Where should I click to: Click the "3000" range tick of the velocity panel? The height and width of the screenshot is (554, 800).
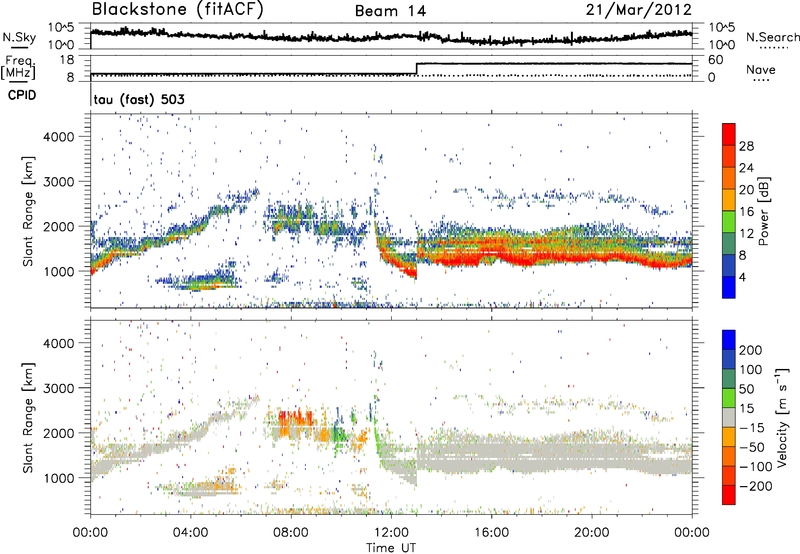[x=59, y=388]
